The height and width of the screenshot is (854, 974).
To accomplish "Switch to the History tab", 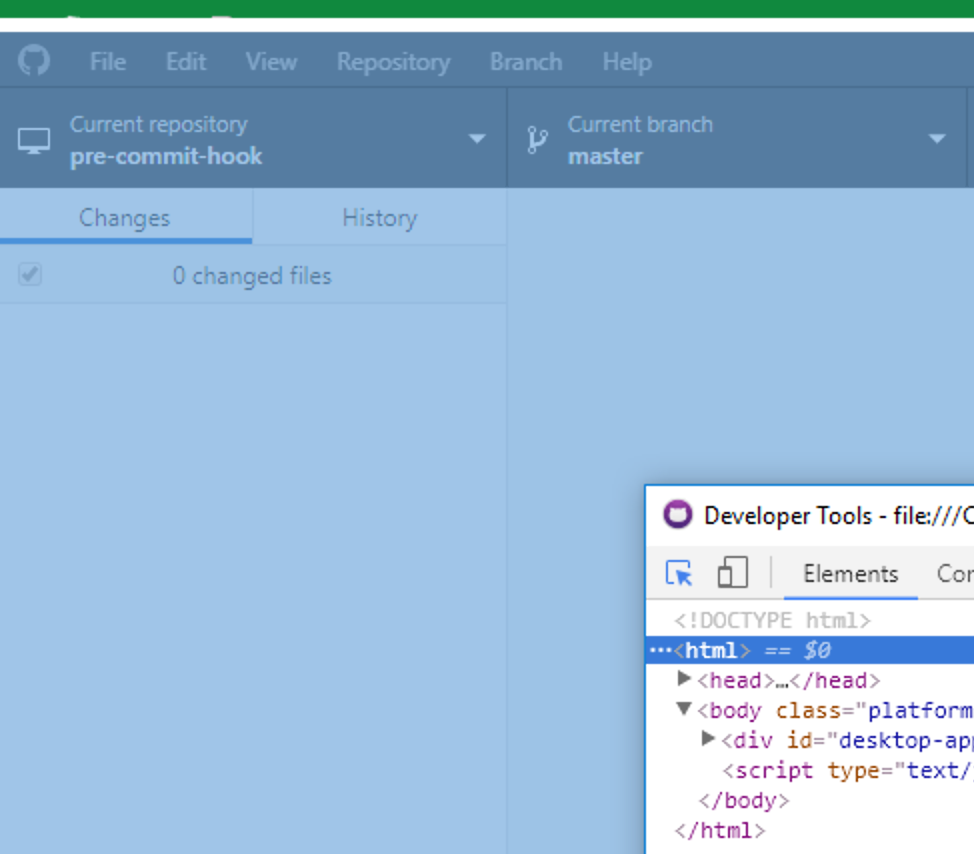I will [380, 217].
